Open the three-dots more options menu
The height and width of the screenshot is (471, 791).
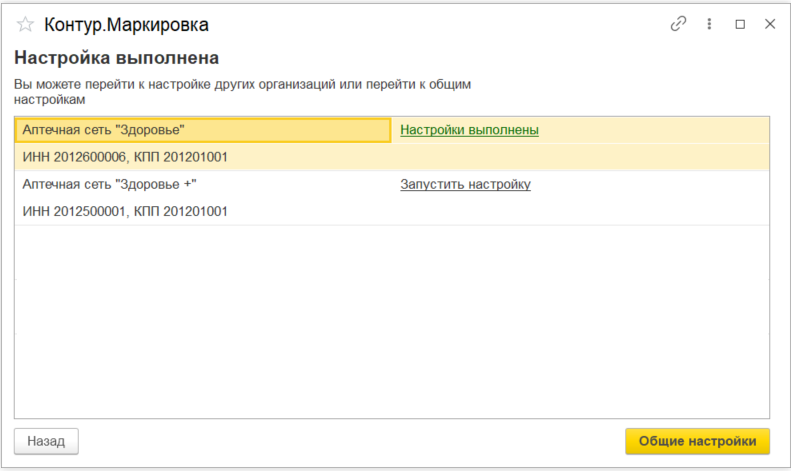pyautogui.click(x=709, y=24)
